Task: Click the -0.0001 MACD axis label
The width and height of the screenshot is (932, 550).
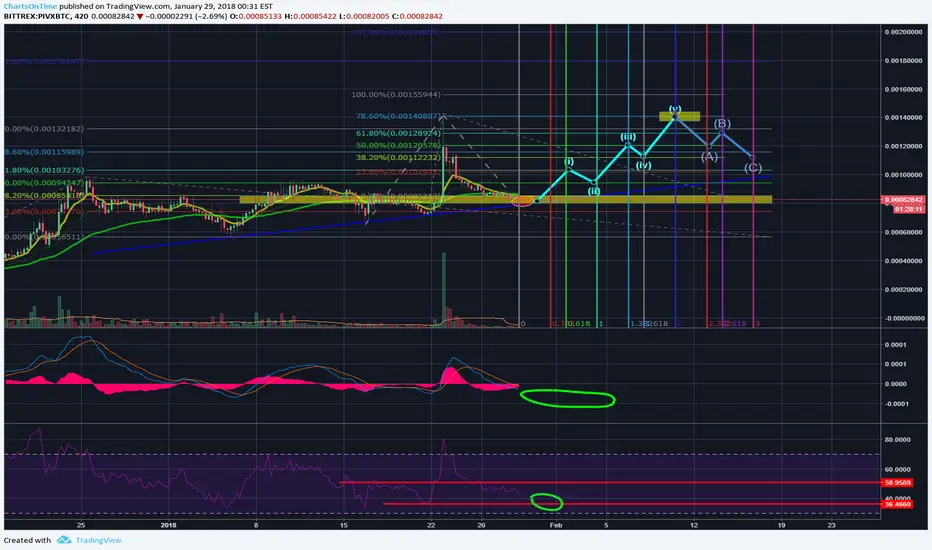Action: [x=896, y=404]
